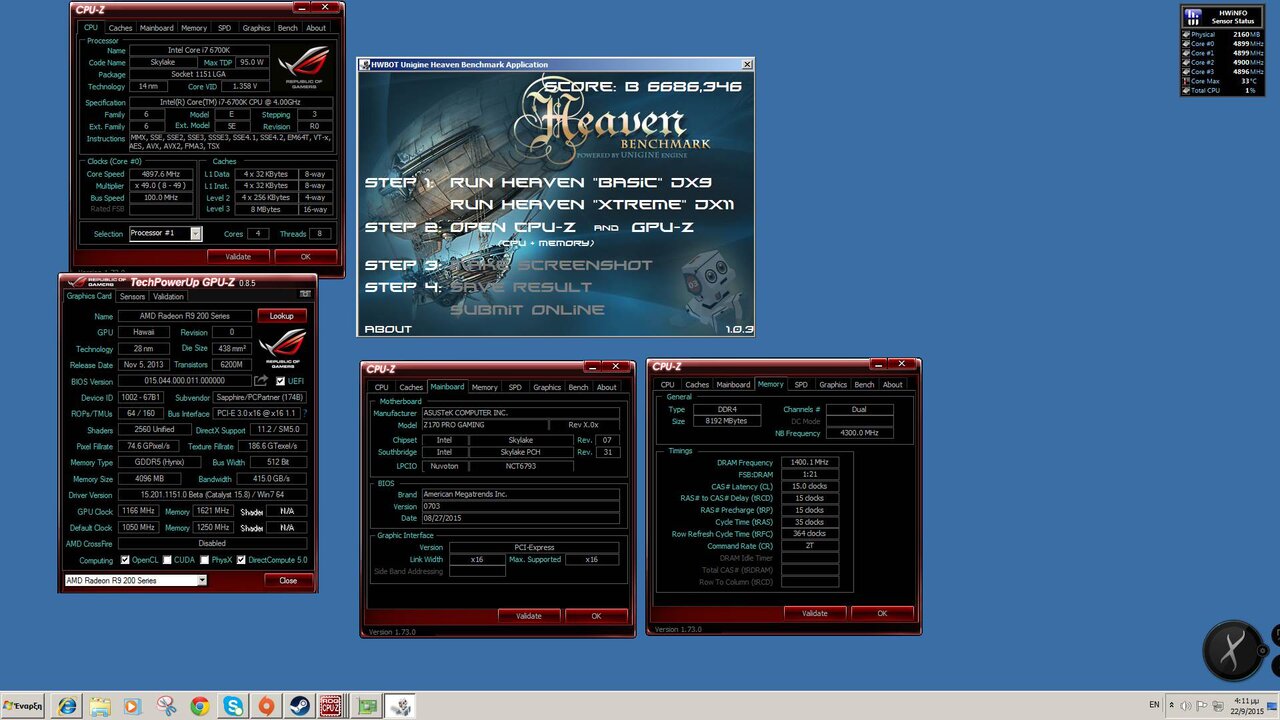The image size is (1280, 720).
Task: Click ABOUT link in Heaven Benchmark app
Action: [x=388, y=329]
